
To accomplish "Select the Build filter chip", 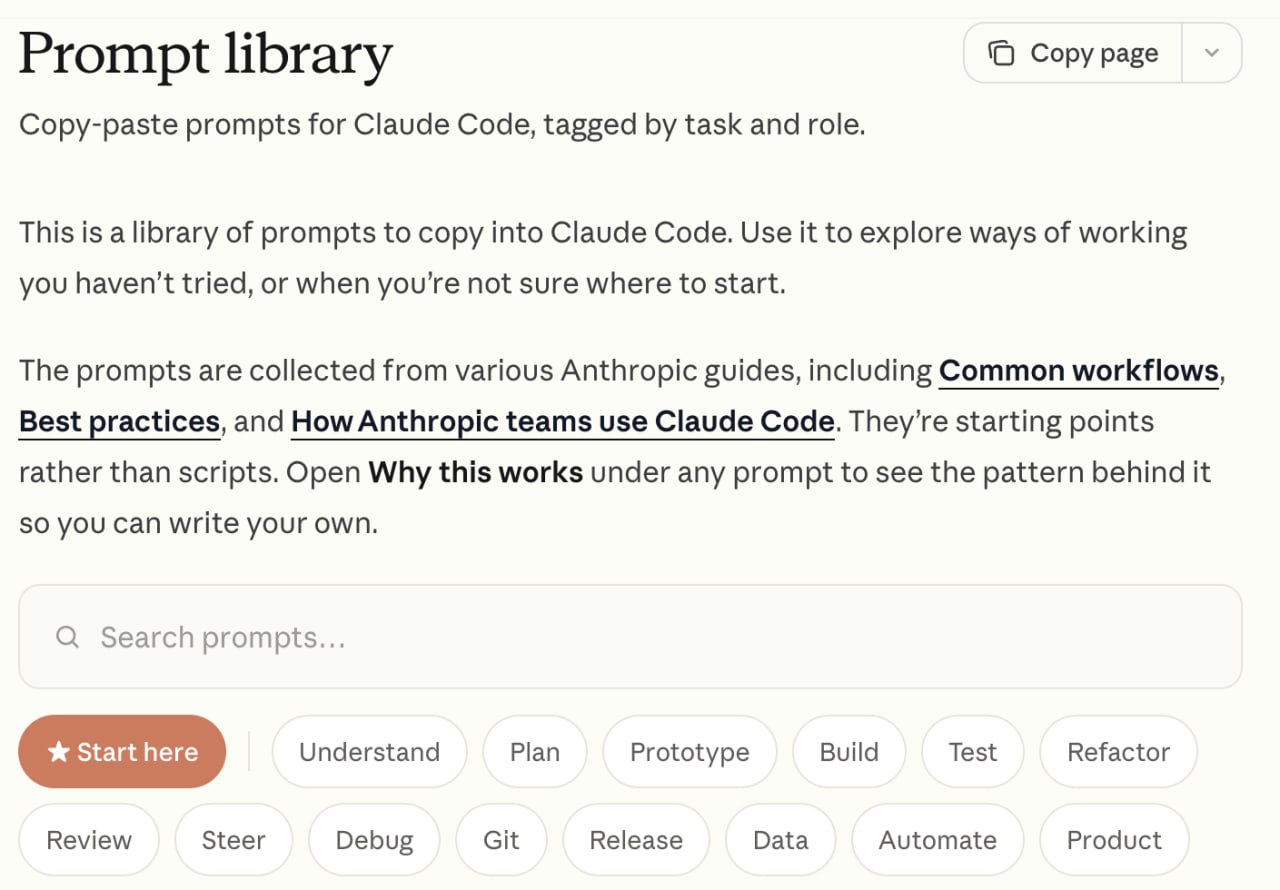I will click(849, 752).
